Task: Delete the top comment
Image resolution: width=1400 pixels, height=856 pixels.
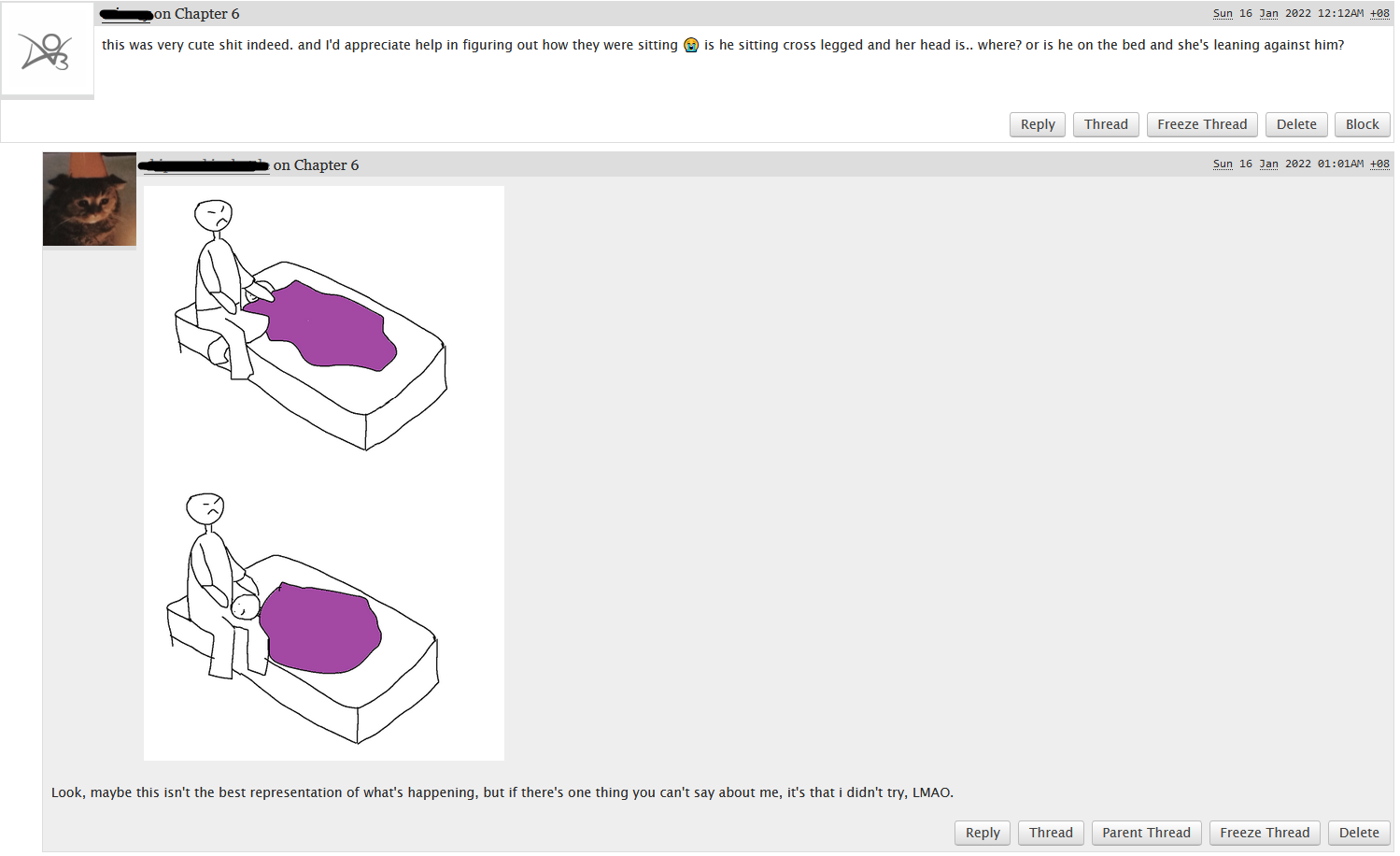Action: (1295, 124)
